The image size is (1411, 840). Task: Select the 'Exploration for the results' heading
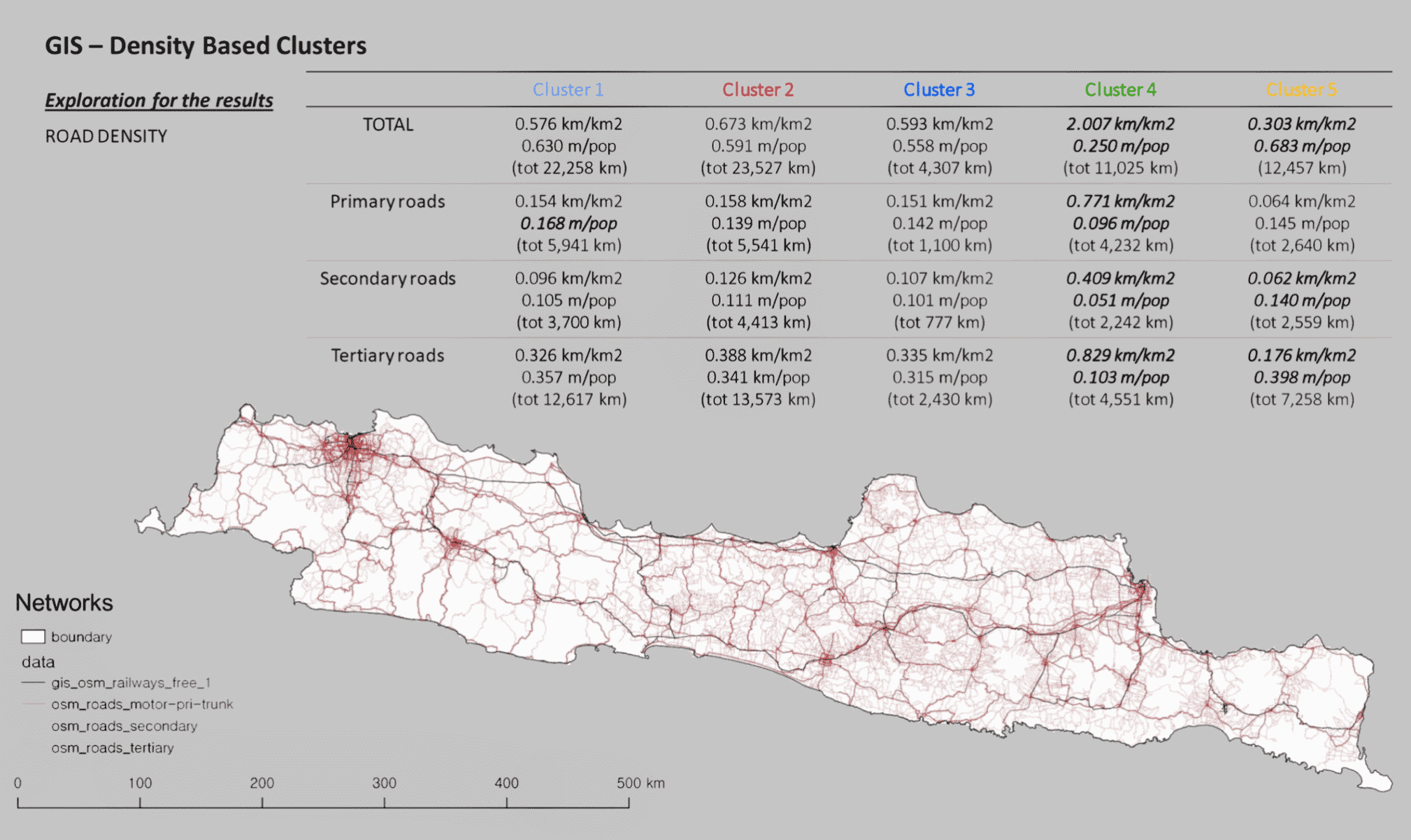tap(159, 101)
